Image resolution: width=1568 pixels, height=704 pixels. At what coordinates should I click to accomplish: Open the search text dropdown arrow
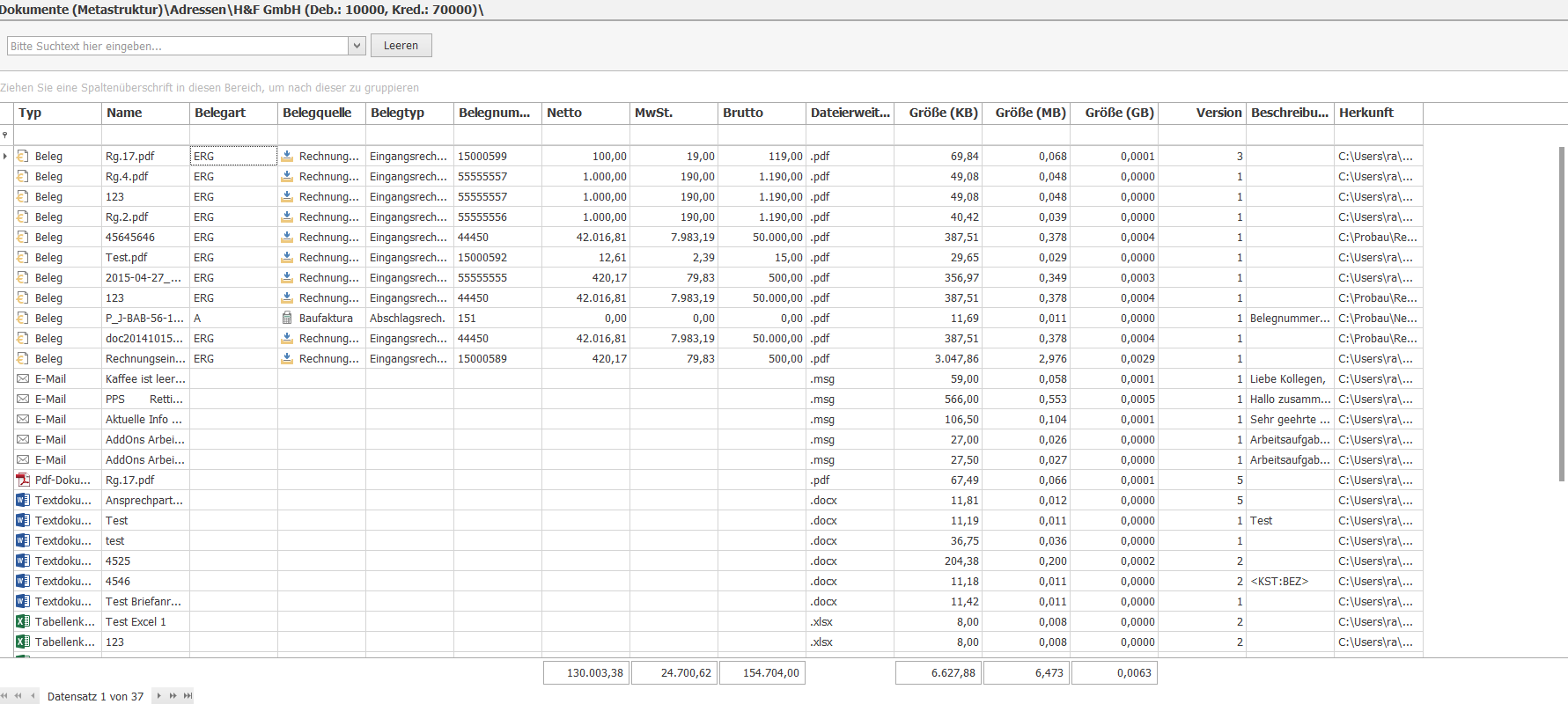pos(357,46)
